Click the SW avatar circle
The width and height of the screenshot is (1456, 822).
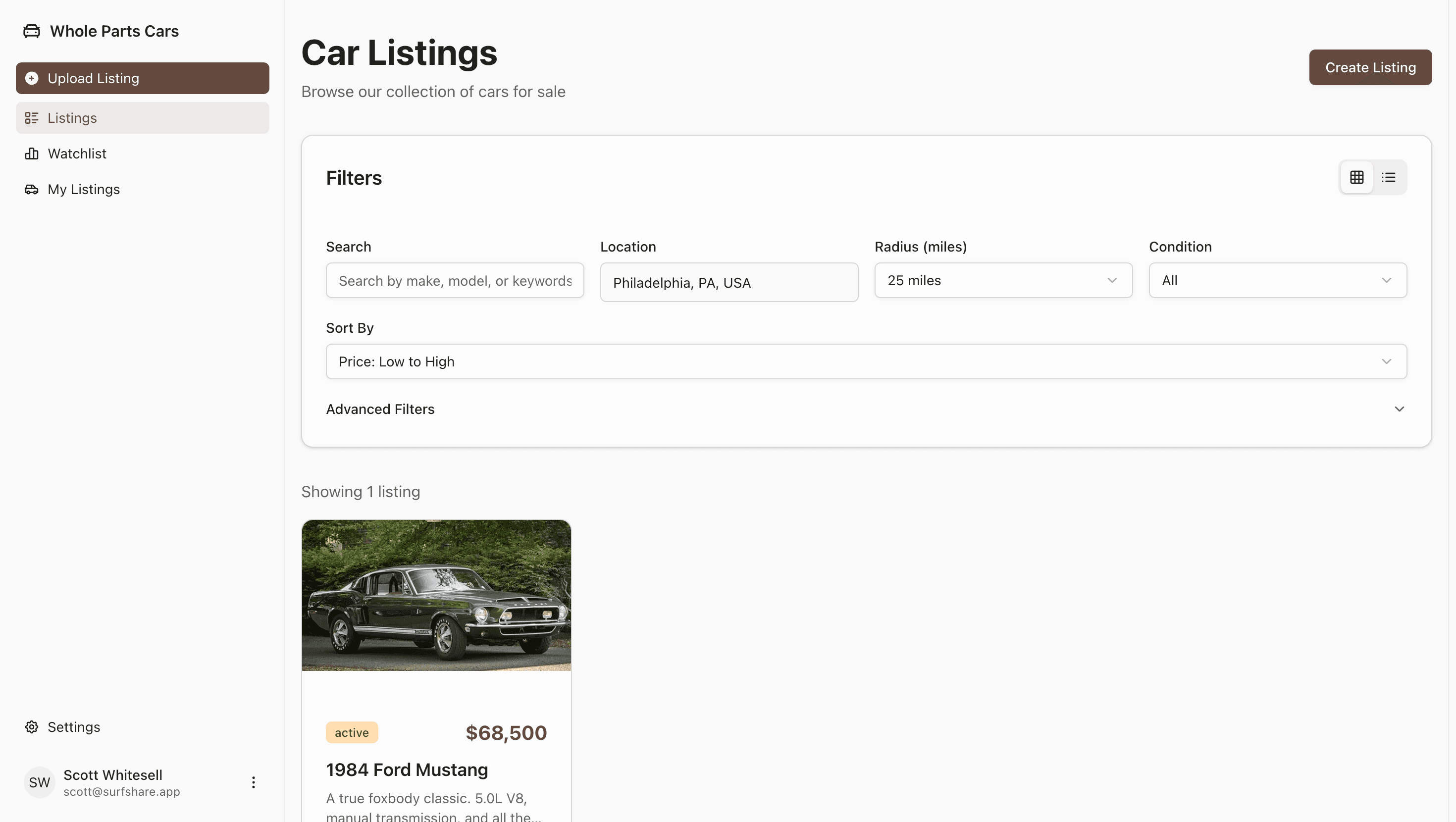[x=39, y=782]
